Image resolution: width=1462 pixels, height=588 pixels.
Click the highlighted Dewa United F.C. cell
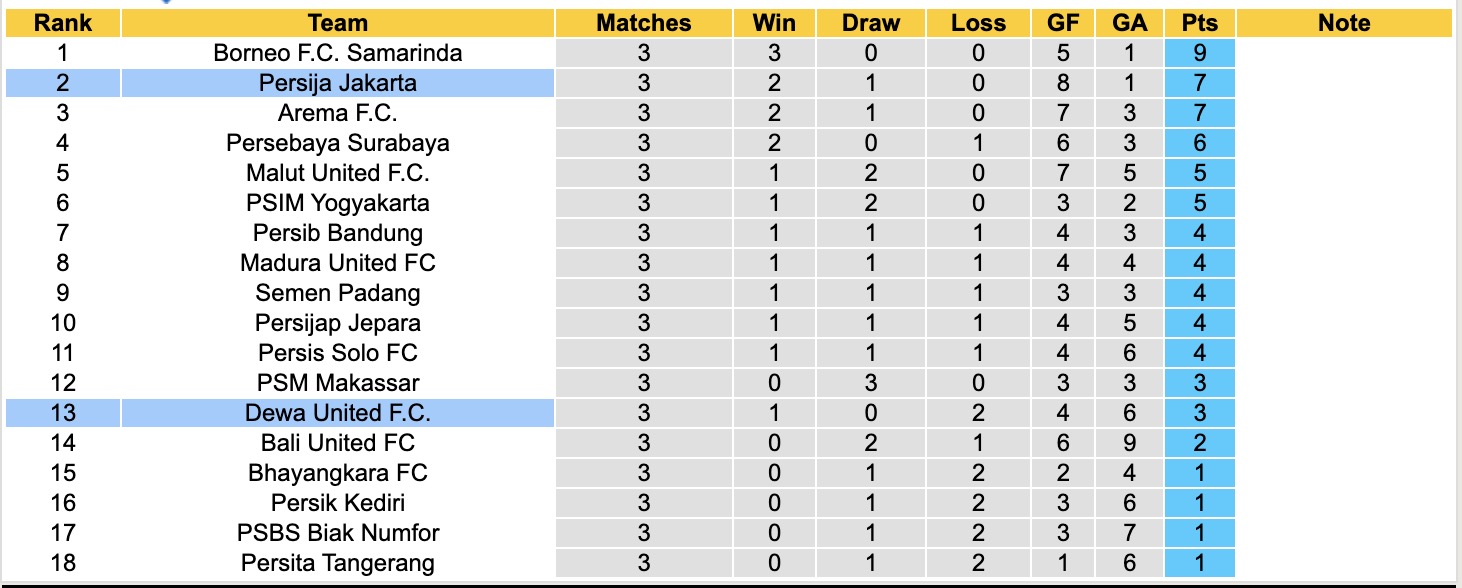(338, 413)
